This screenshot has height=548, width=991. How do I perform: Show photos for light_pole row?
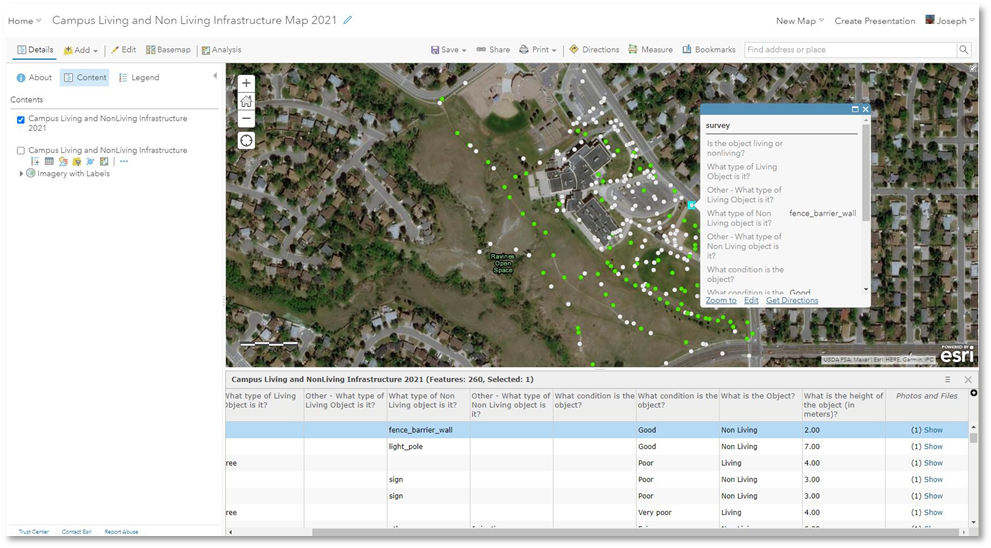[x=933, y=446]
